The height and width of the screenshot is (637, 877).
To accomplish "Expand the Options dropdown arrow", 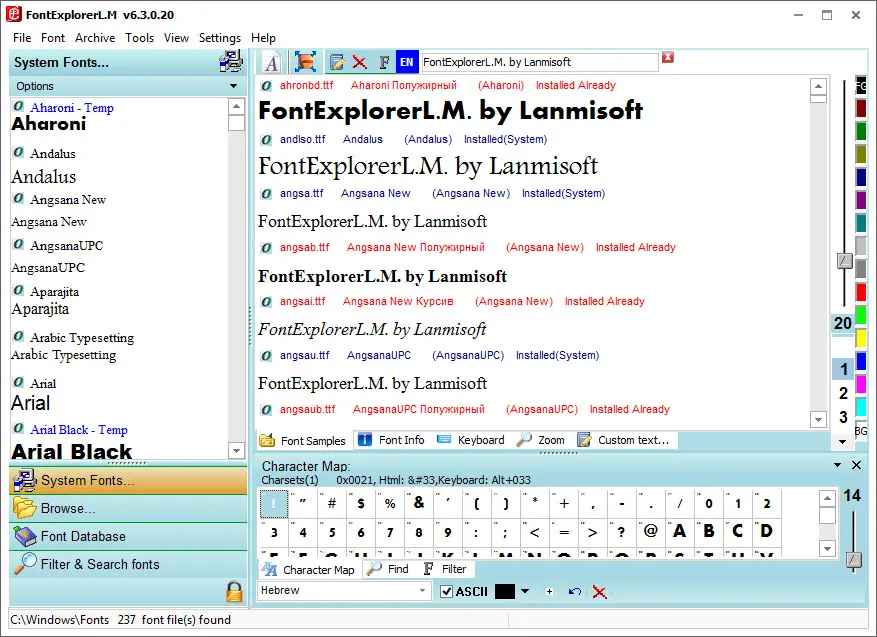I will click(233, 86).
